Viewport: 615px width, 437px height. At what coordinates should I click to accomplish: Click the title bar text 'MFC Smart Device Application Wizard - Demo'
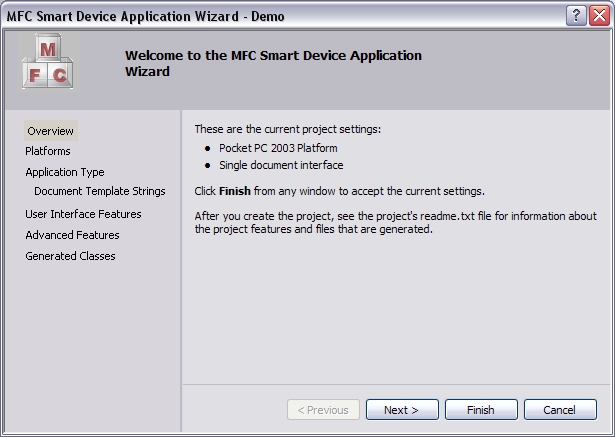[146, 16]
